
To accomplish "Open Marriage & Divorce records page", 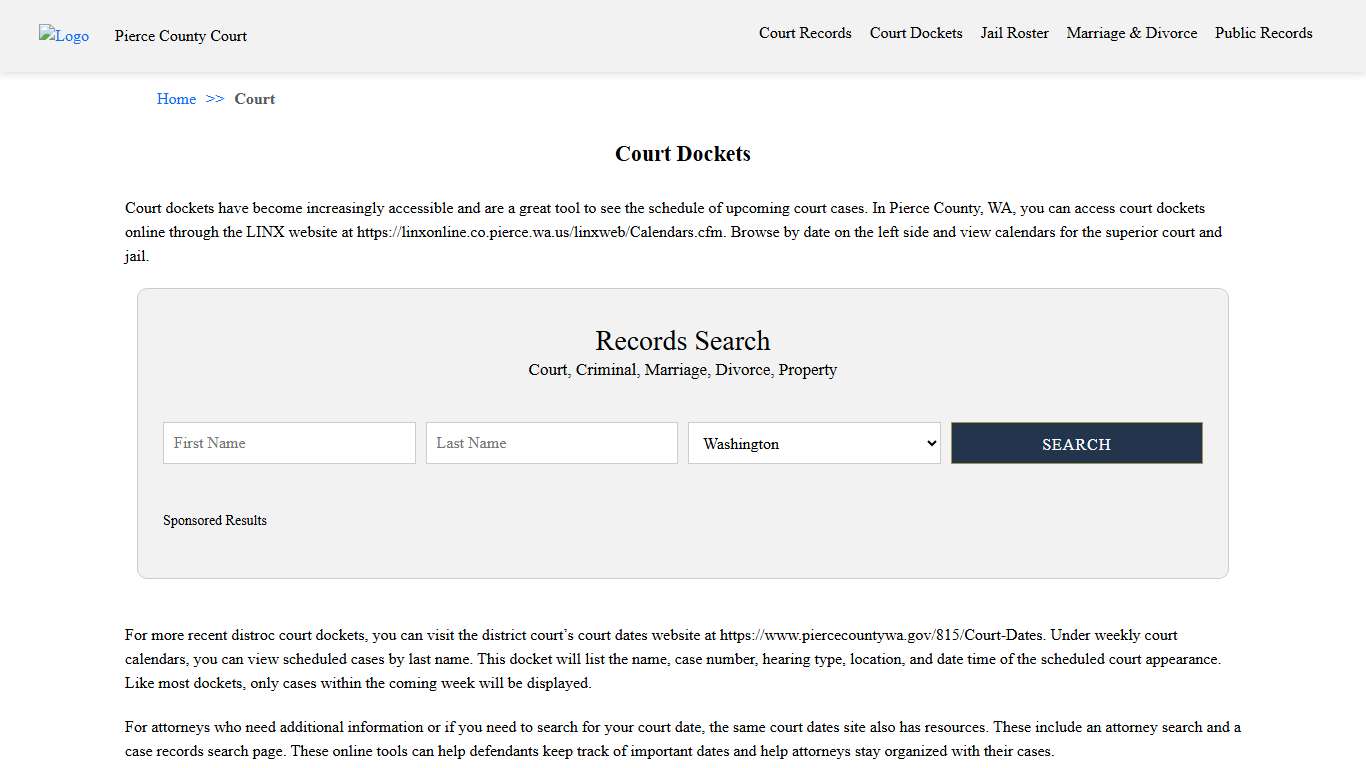I will (1131, 33).
